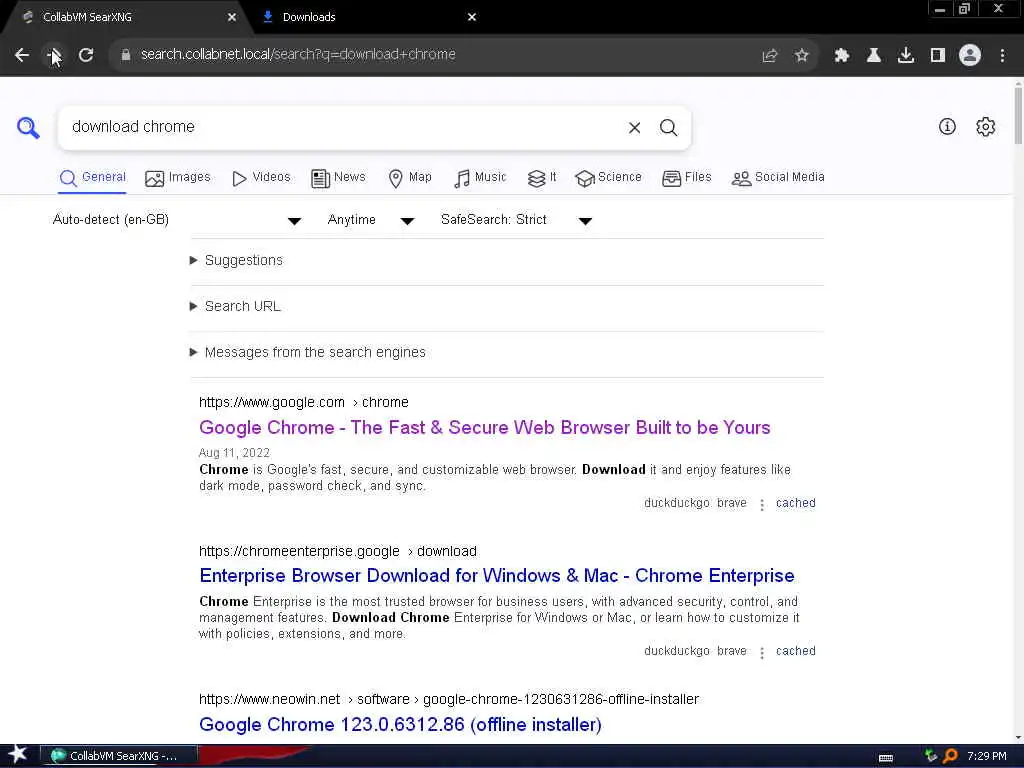
Task: Switch to Map category
Action: 409,178
